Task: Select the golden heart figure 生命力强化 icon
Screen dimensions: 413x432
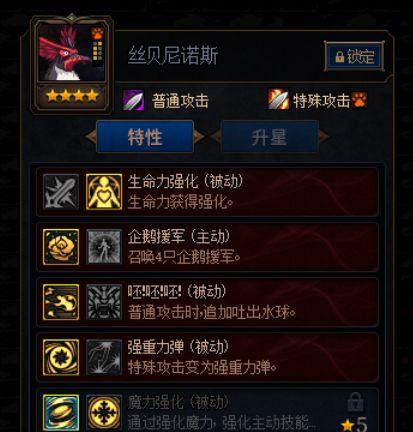Action: click(104, 192)
